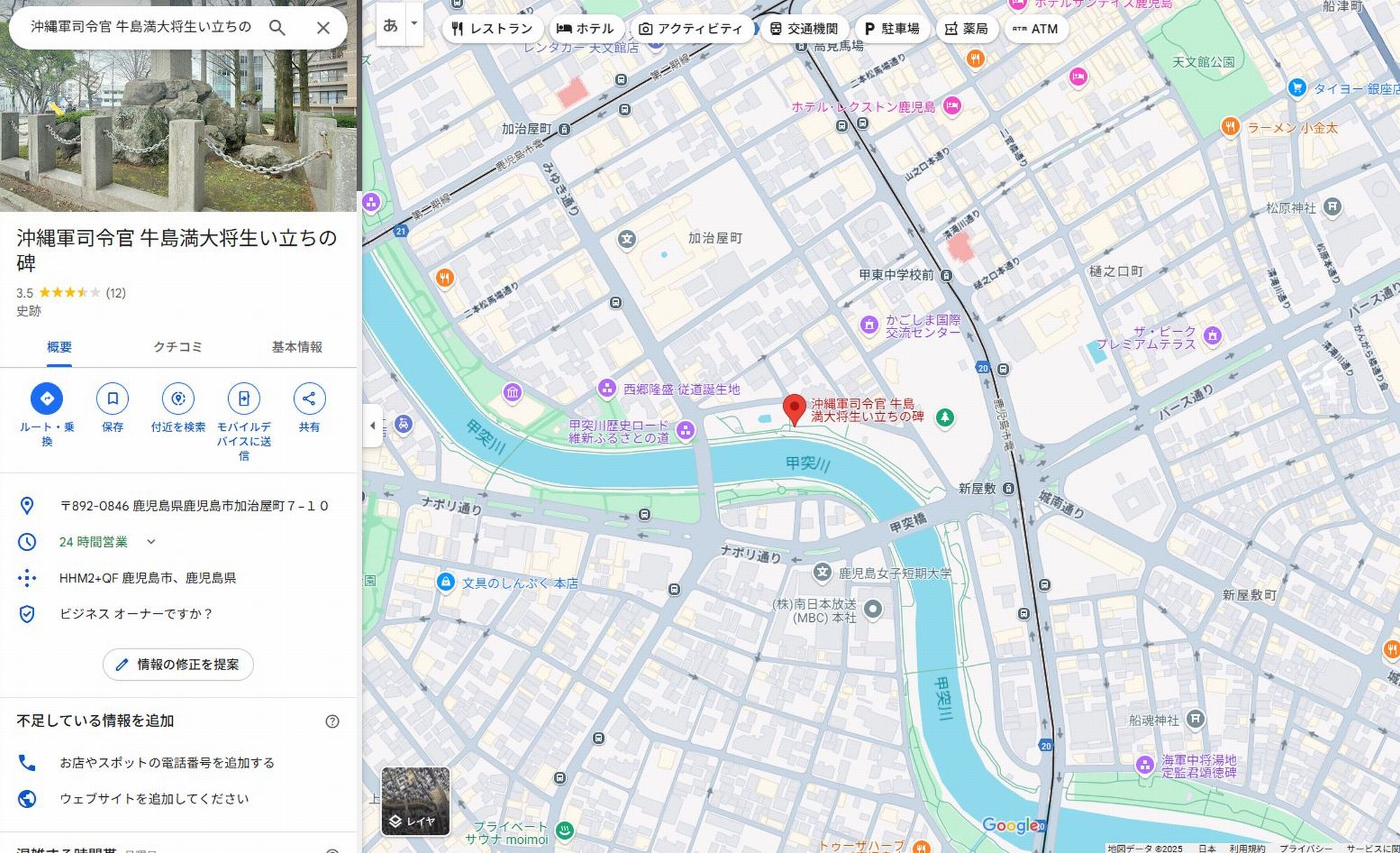This screenshot has height=853, width=1400.
Task: Expand the 24 時間営業 hours chevron
Action: pos(151,541)
